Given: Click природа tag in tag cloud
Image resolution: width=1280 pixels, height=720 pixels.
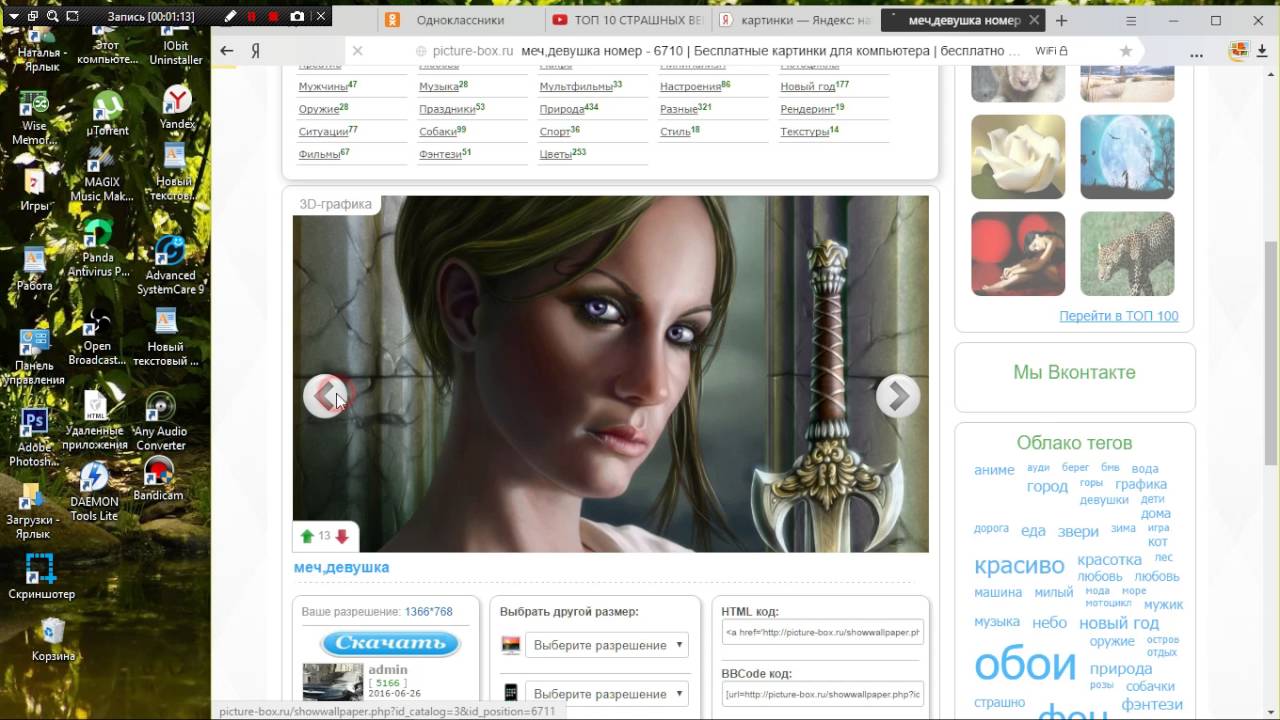Looking at the screenshot, I should [x=1121, y=669].
